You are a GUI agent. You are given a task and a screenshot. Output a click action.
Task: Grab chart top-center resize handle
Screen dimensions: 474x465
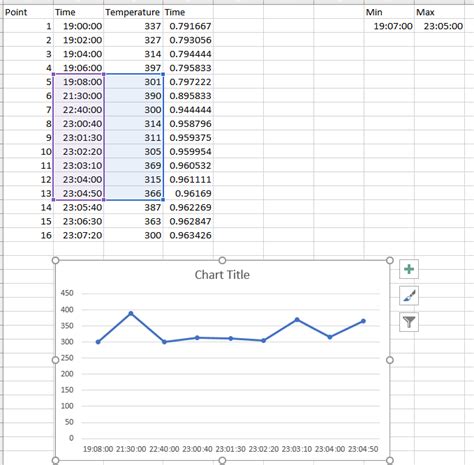222,260
